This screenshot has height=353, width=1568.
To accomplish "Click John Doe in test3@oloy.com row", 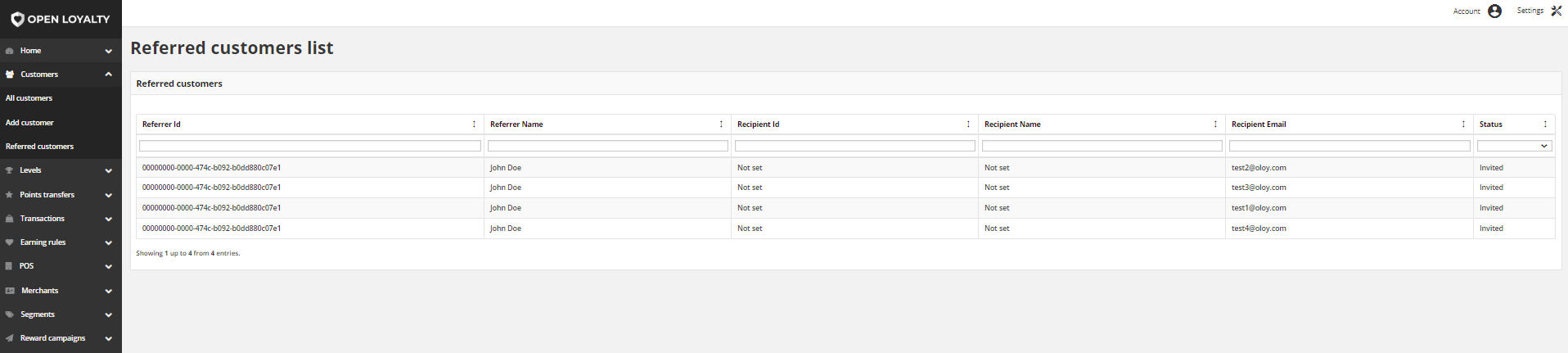I will 506,188.
